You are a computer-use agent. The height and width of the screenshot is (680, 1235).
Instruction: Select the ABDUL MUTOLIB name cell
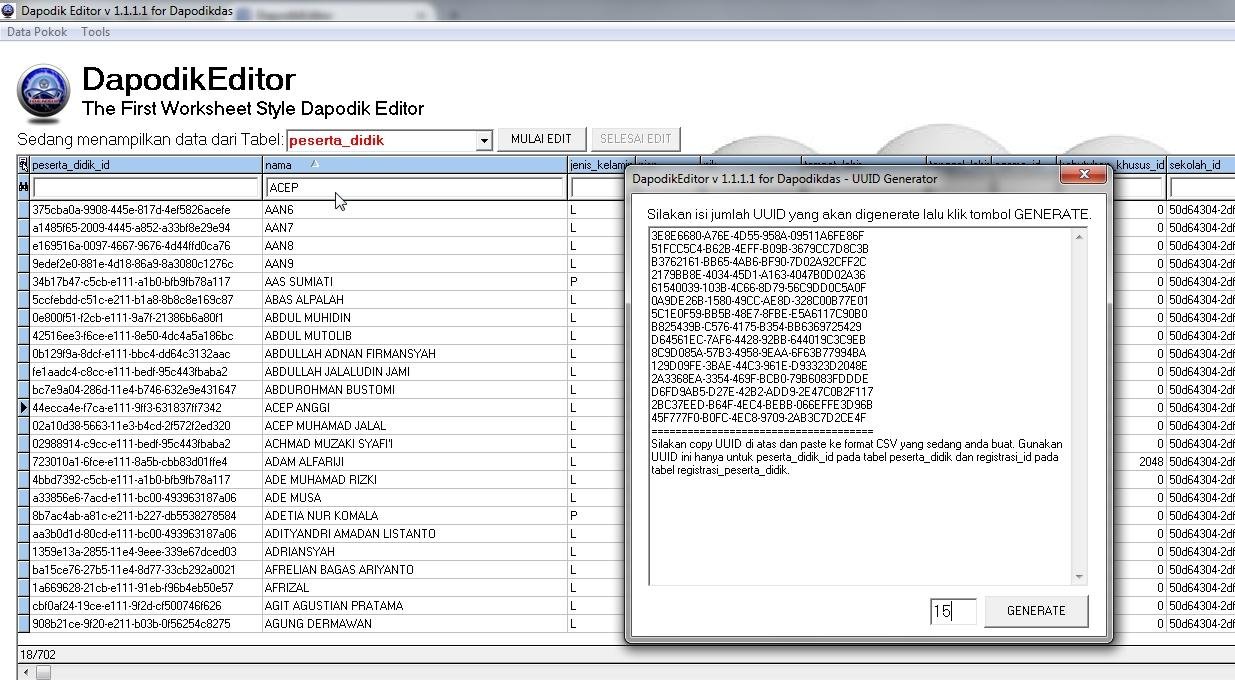[415, 336]
